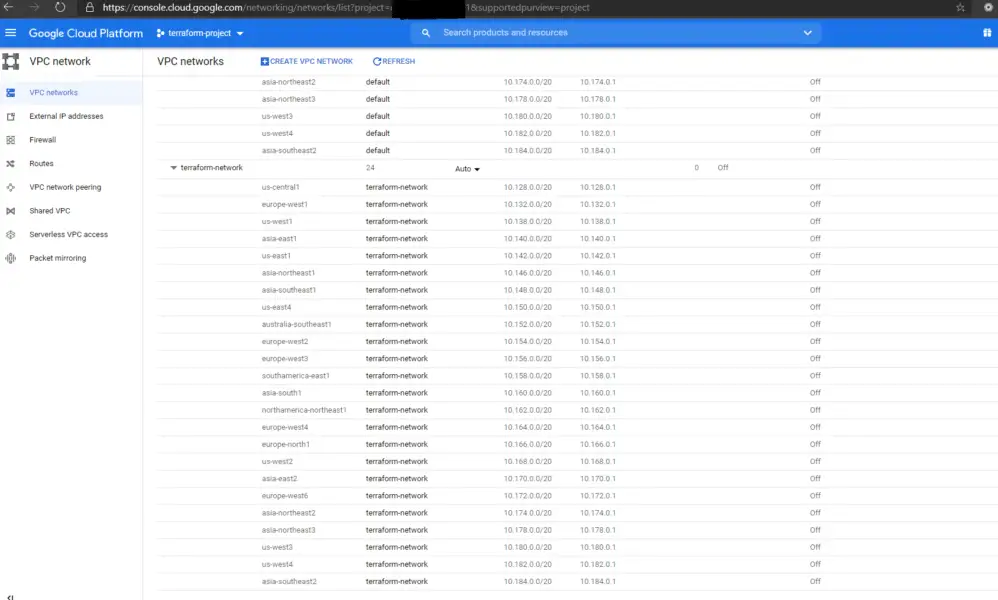Click the Routes icon in sidebar
The width and height of the screenshot is (998, 600).
pos(10,164)
